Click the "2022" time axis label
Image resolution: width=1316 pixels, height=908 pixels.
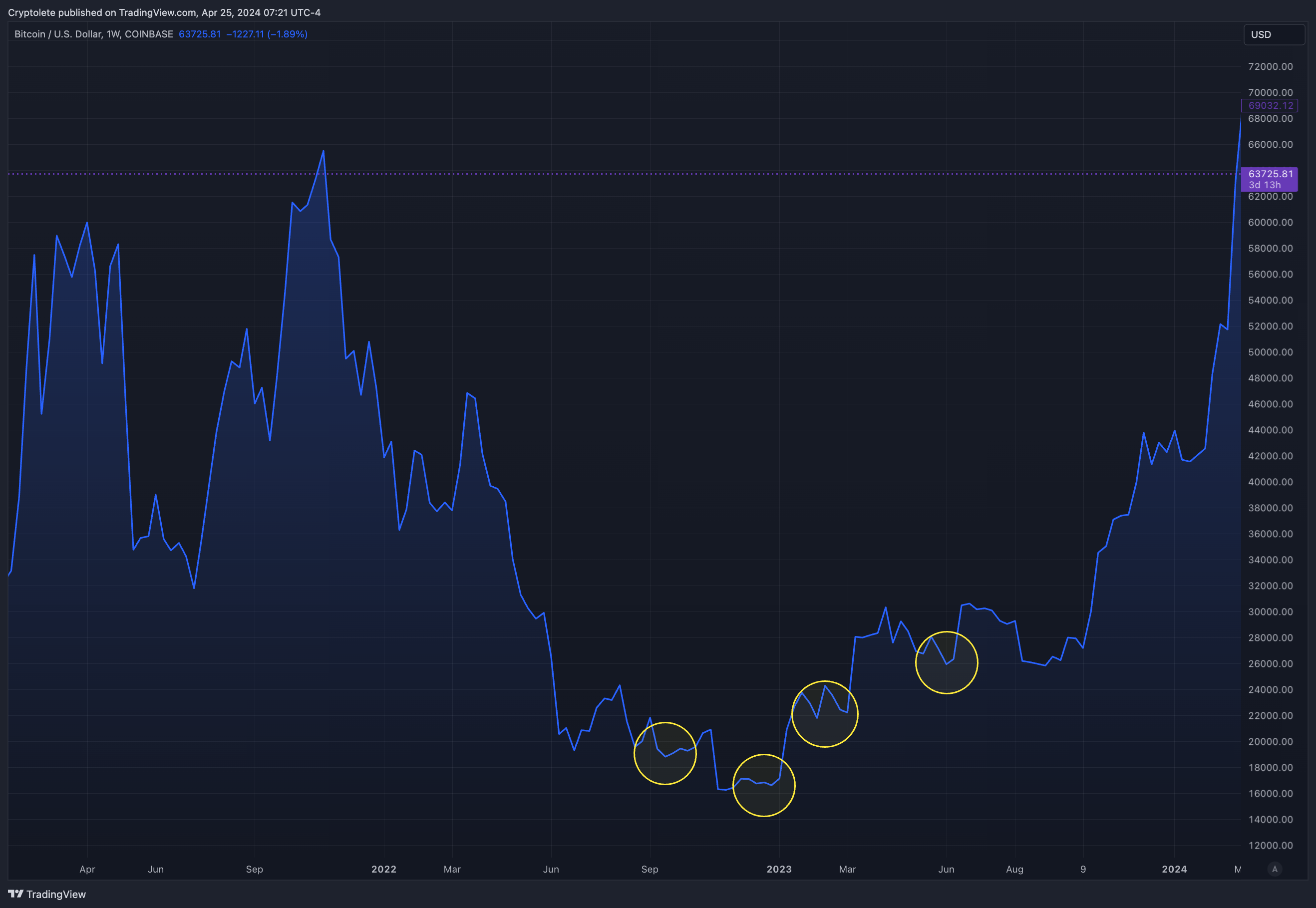[383, 869]
